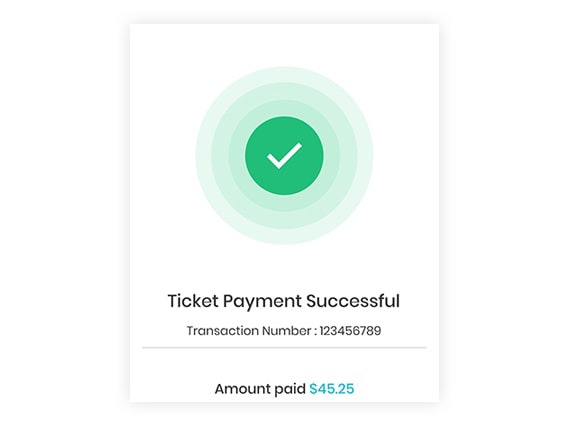Select the word "Successful" in heading
The height and width of the screenshot is (430, 570).
(x=353, y=301)
